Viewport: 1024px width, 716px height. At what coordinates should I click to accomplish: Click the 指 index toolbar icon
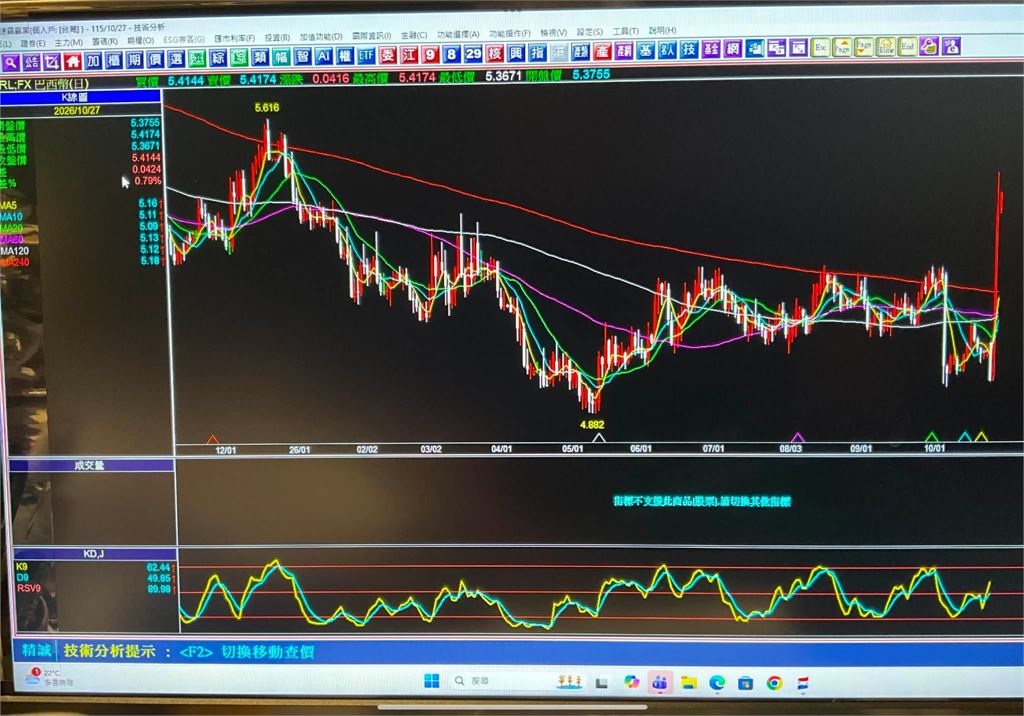coord(537,53)
